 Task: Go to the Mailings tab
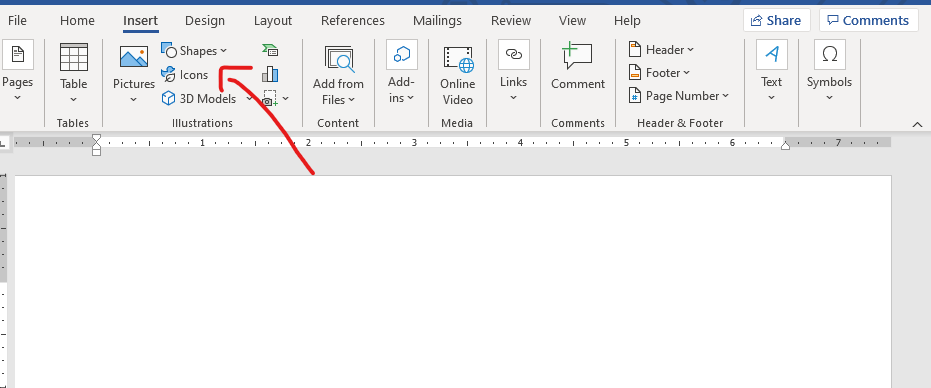(438, 21)
